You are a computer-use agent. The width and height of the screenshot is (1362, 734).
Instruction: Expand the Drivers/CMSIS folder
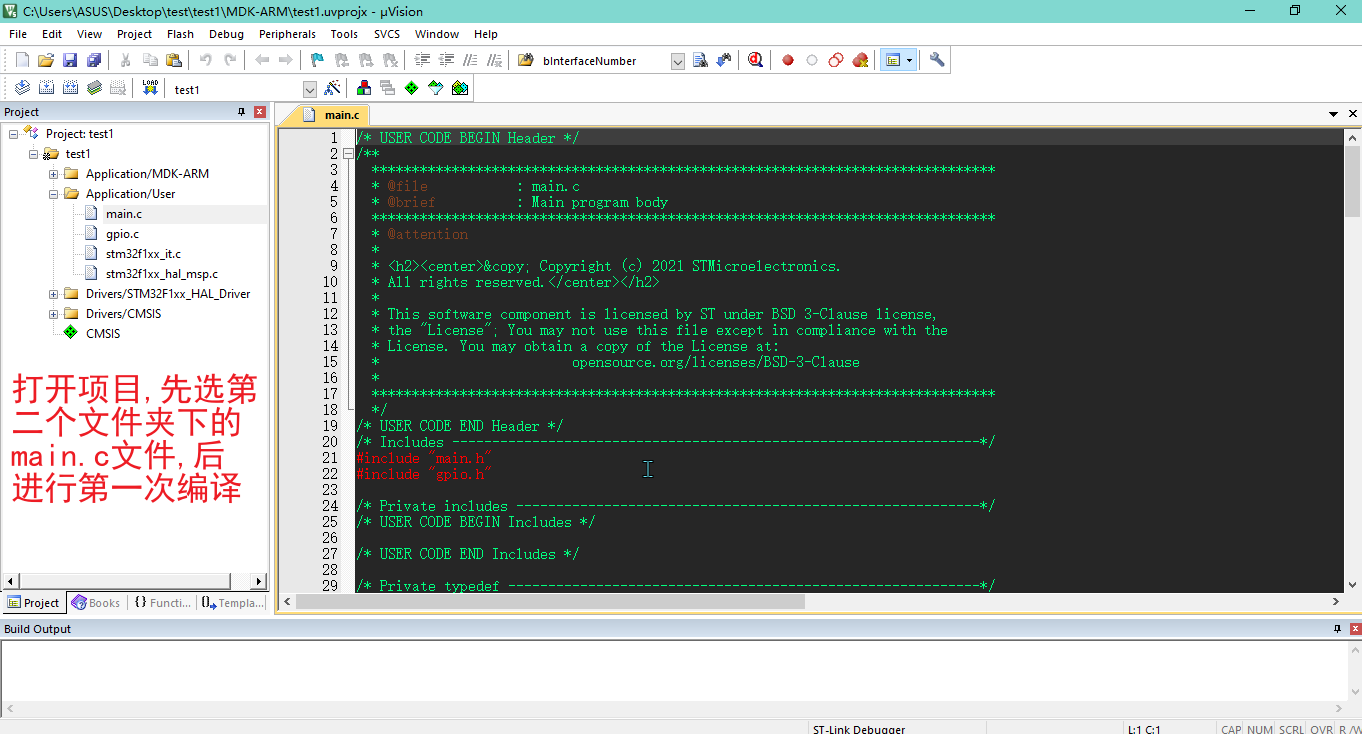point(53,314)
